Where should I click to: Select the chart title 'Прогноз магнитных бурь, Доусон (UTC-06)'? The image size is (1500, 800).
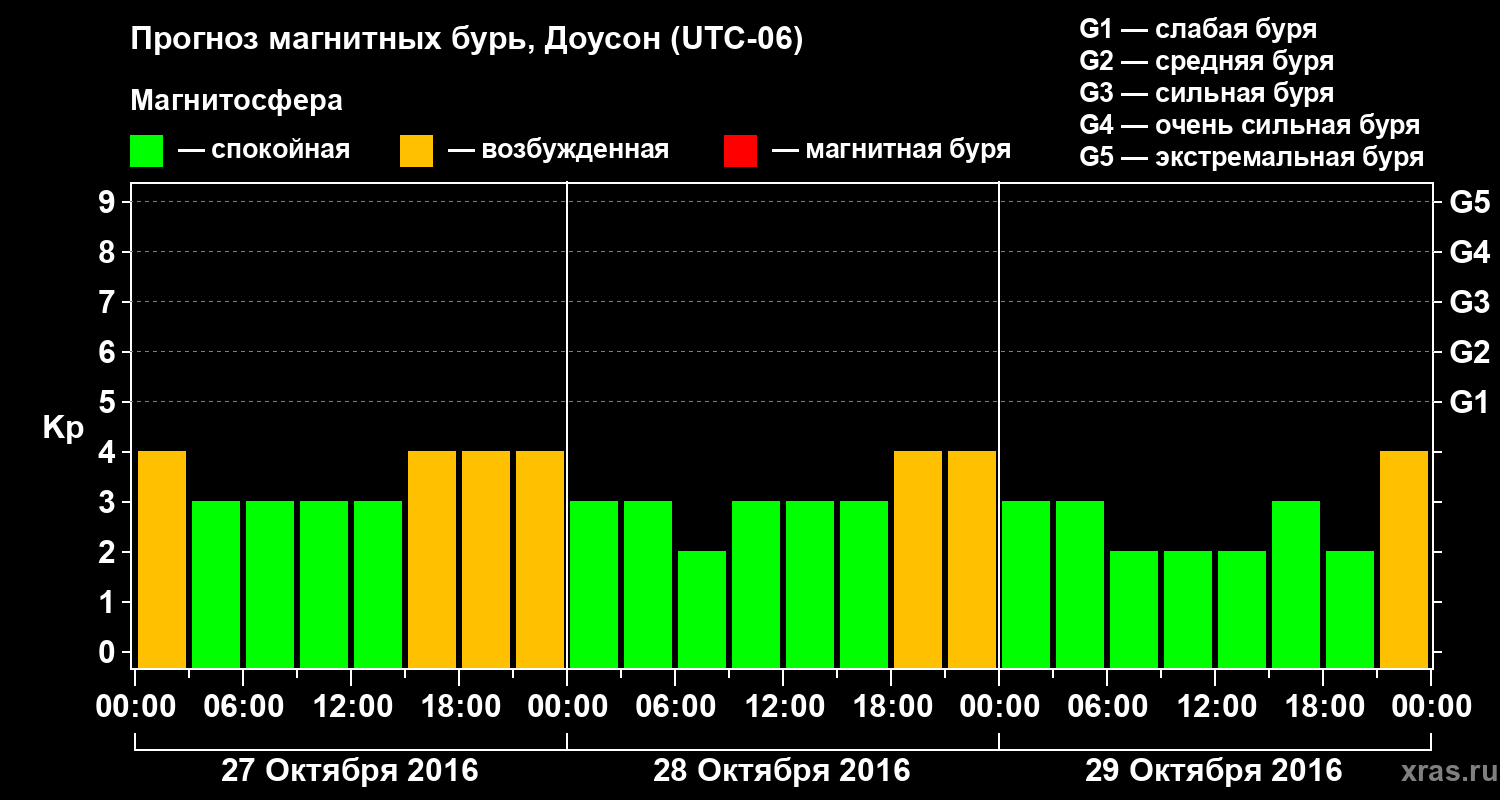point(467,41)
